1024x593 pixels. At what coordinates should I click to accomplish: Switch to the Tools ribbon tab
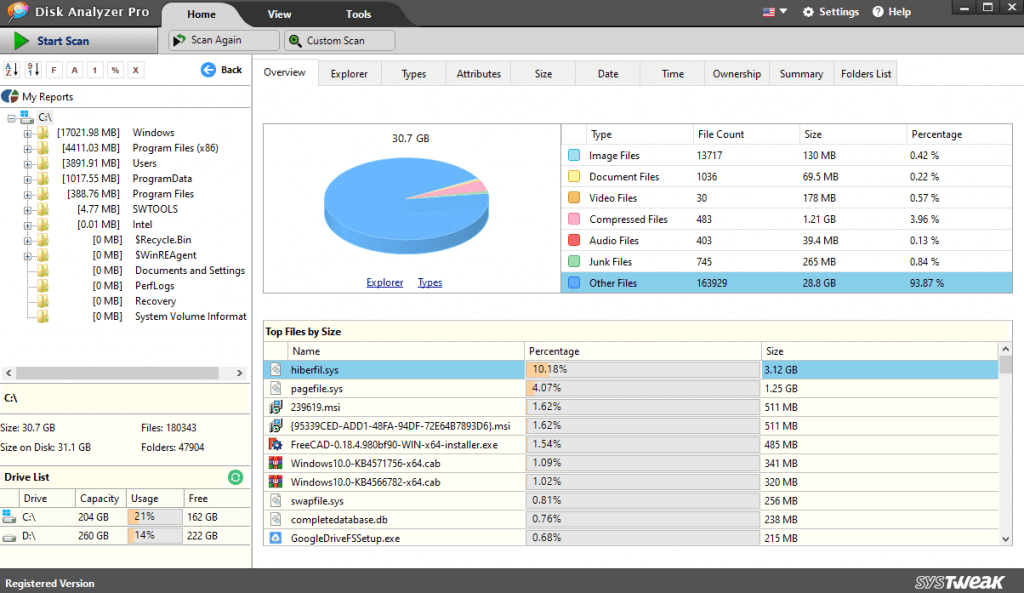(359, 14)
